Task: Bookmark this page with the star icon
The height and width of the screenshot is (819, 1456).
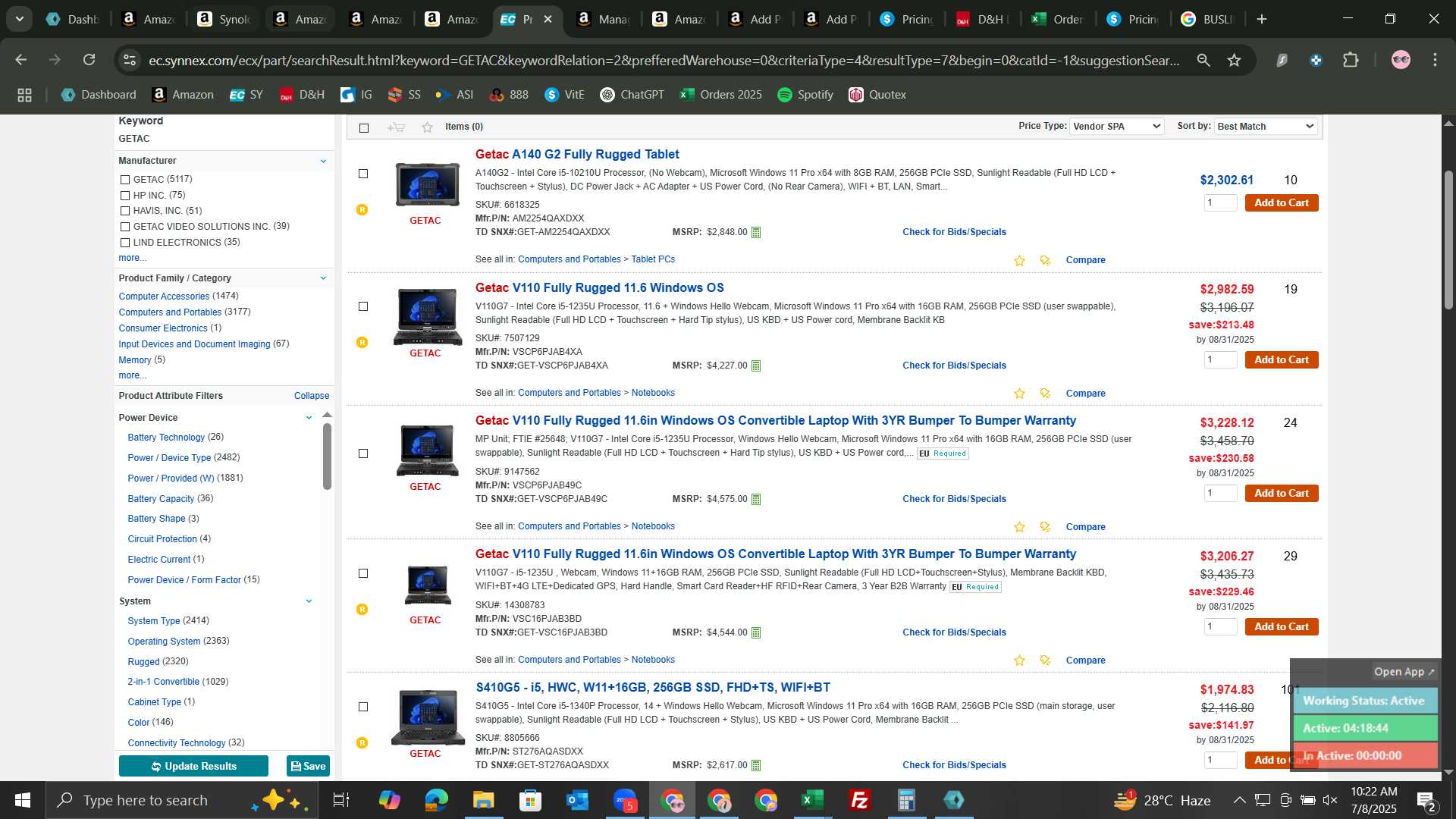Action: pos(1235,60)
